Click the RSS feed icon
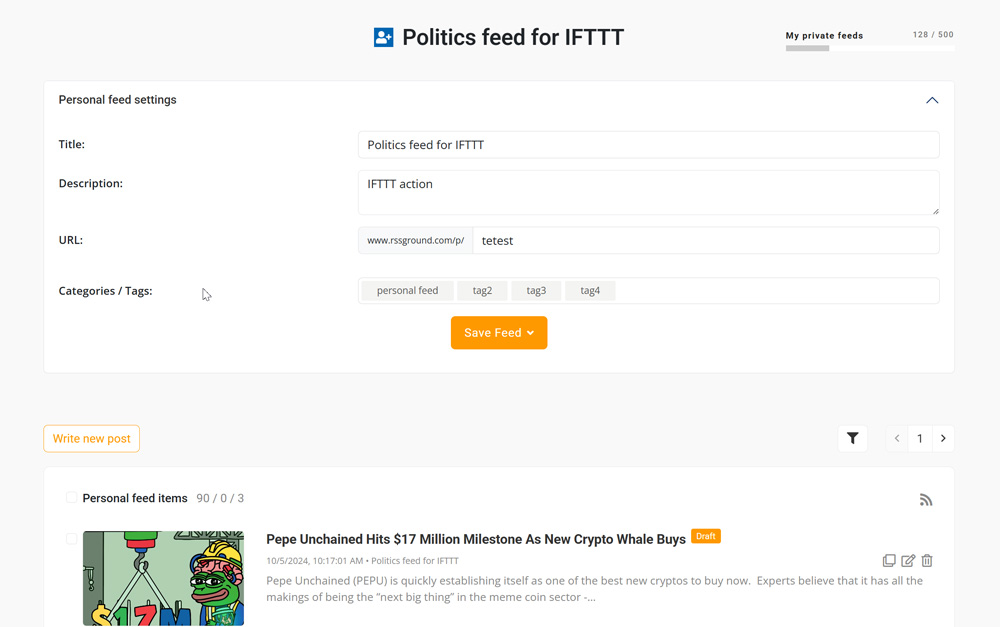1000x627 pixels. point(926,500)
